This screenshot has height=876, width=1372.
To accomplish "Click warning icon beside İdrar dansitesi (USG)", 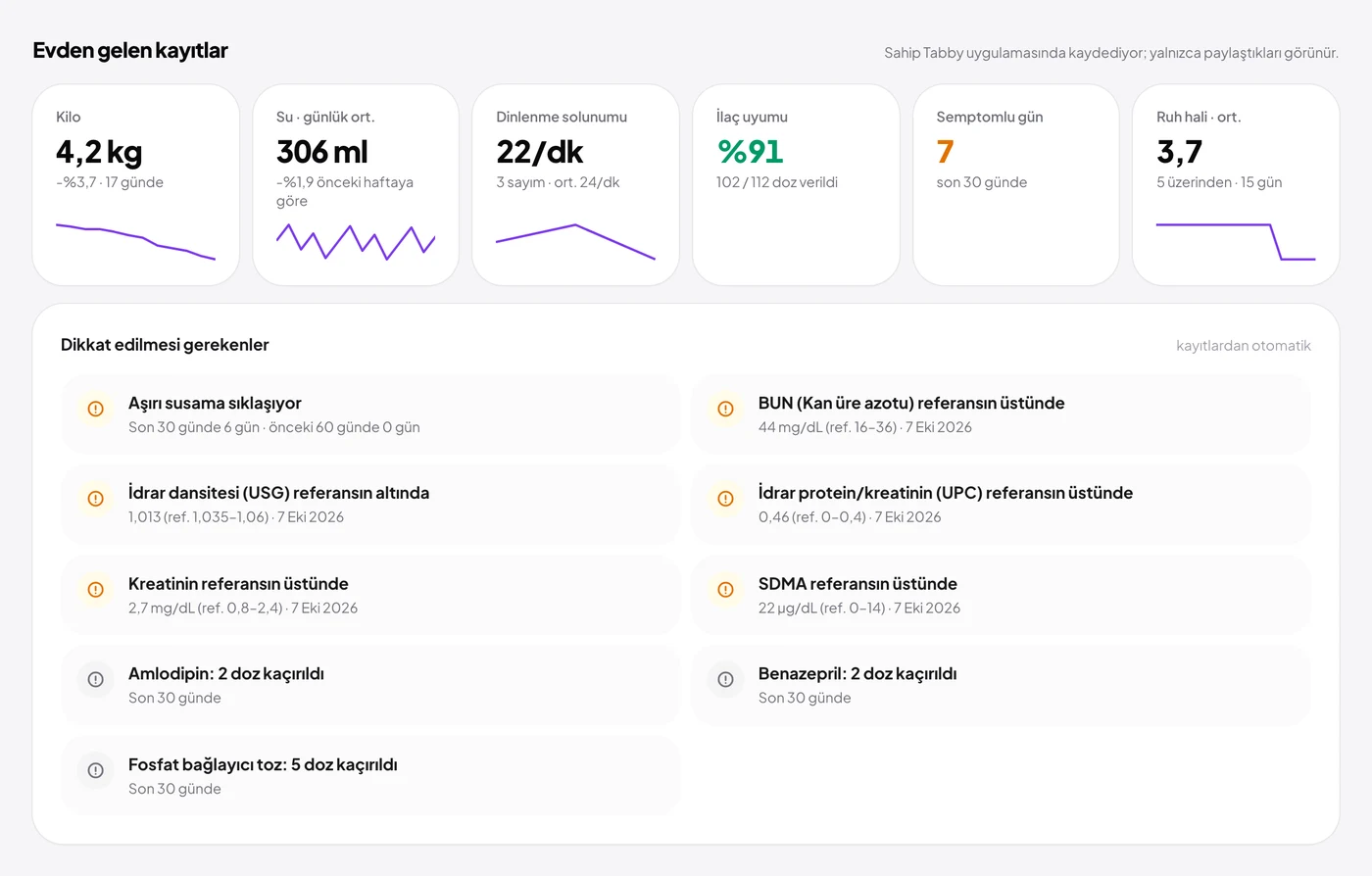I will tap(96, 499).
